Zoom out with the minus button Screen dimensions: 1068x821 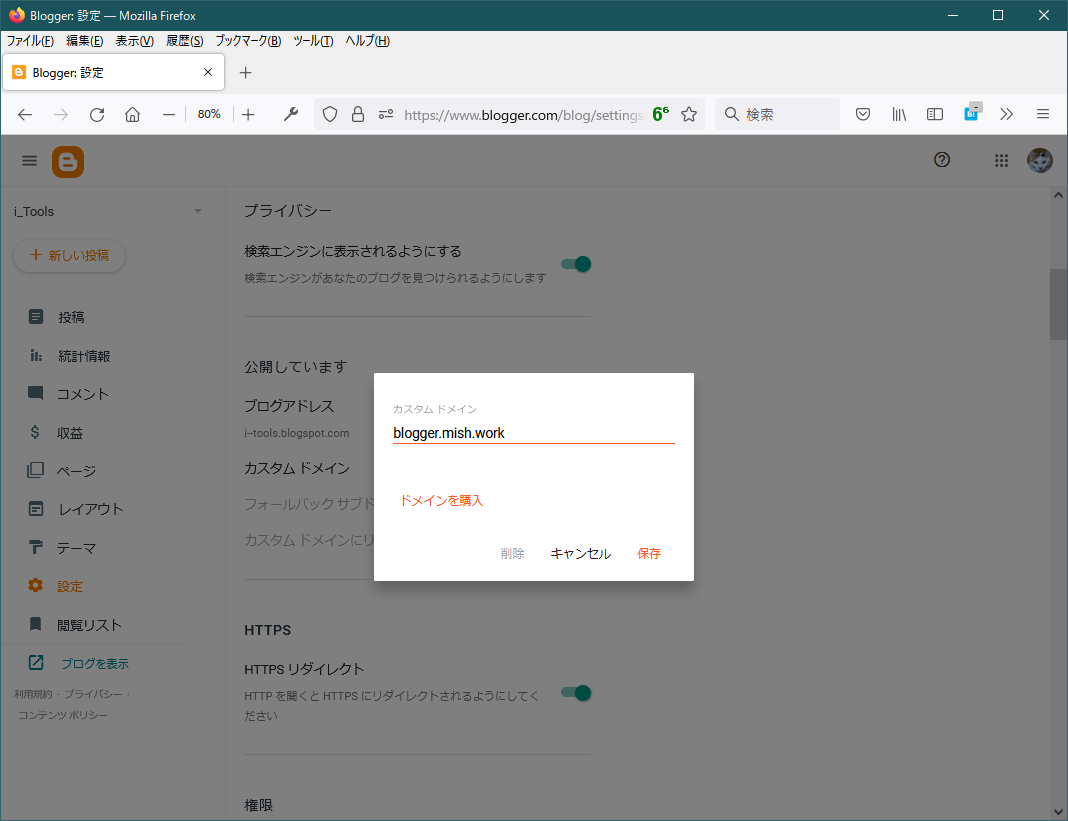pos(169,114)
